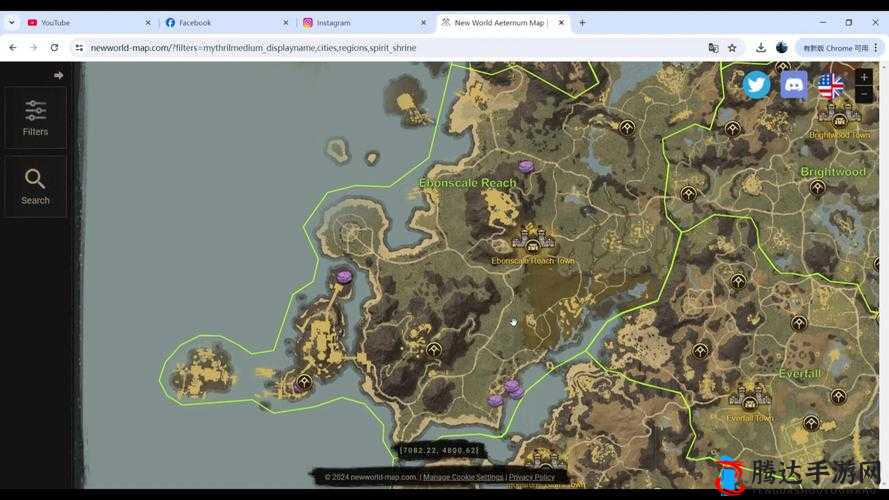Screen dimensions: 889x500
Task: Close the YouTube tab
Action: (148, 23)
